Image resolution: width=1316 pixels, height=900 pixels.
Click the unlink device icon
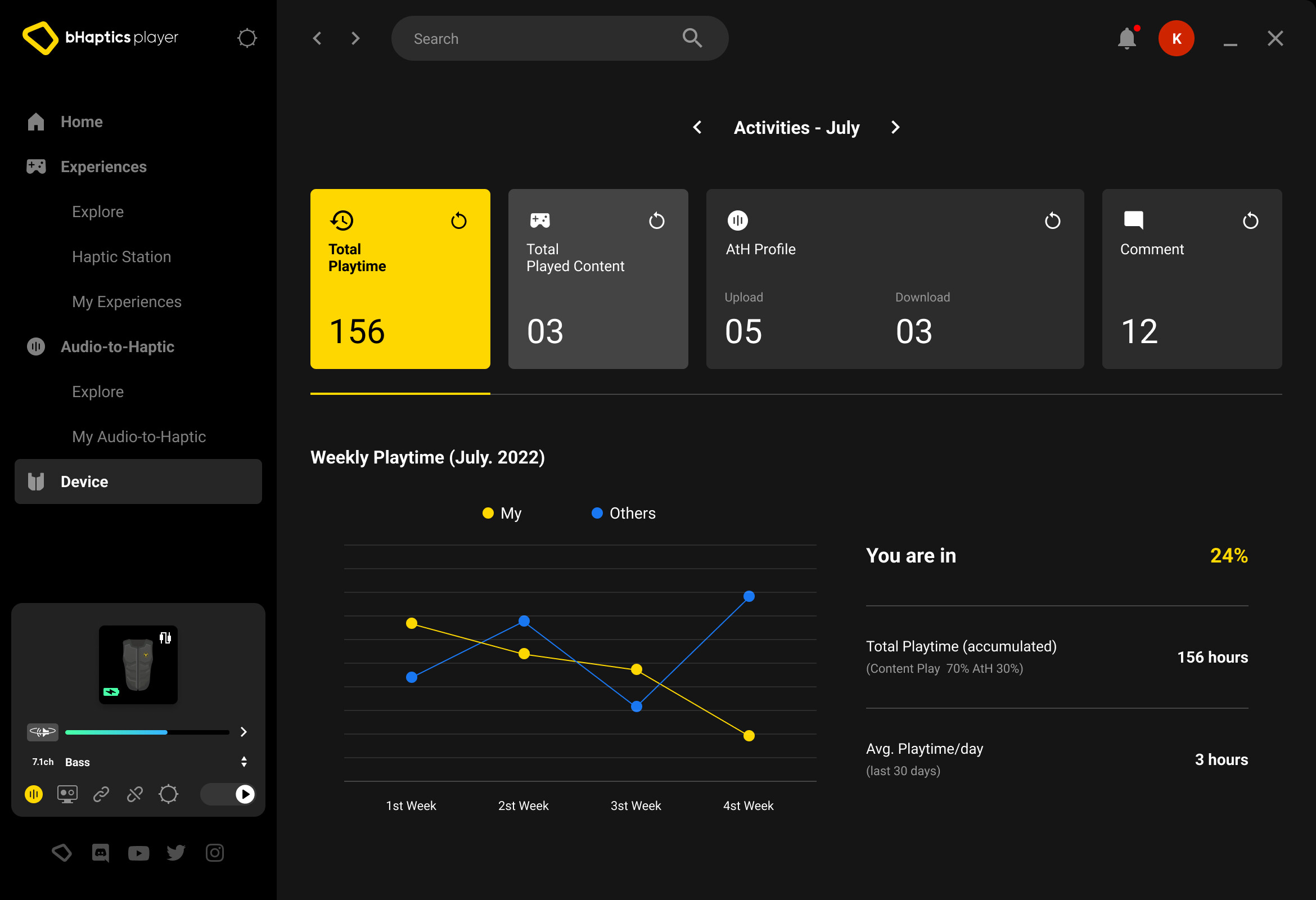[x=135, y=794]
